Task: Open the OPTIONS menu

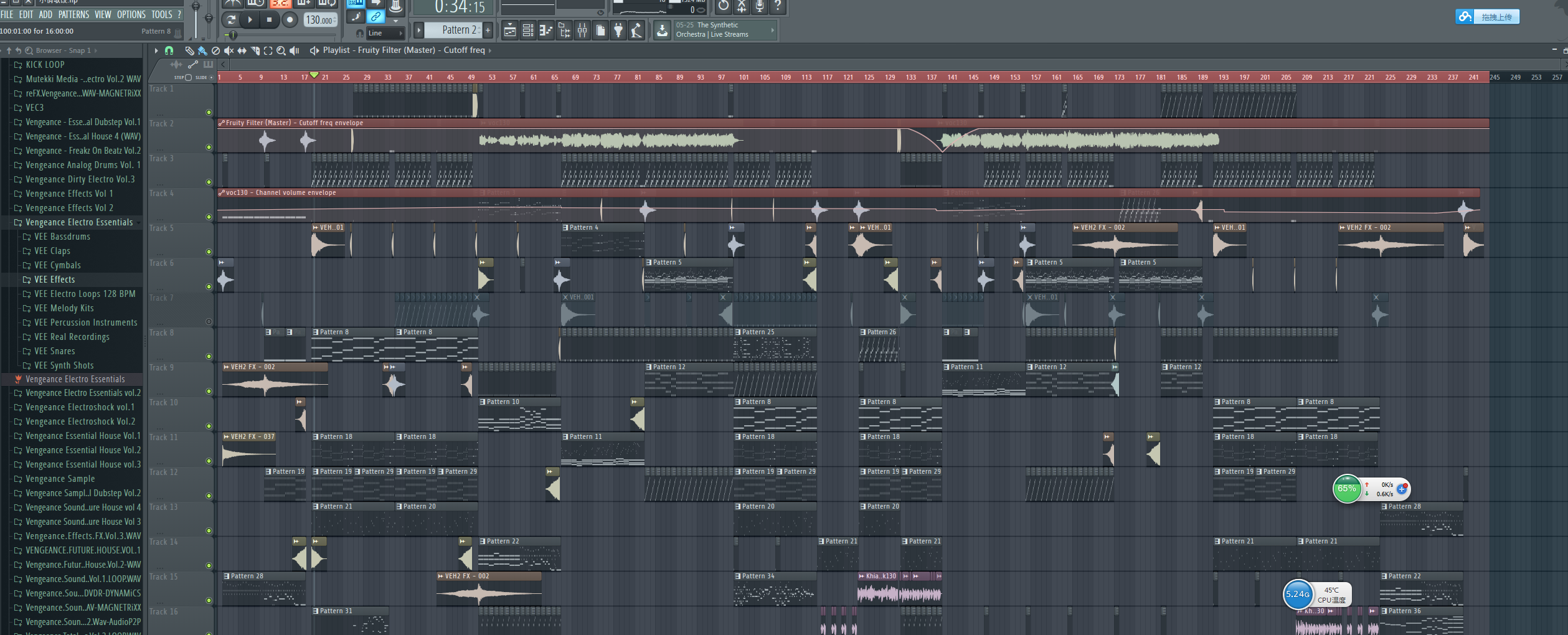Action: click(x=131, y=14)
